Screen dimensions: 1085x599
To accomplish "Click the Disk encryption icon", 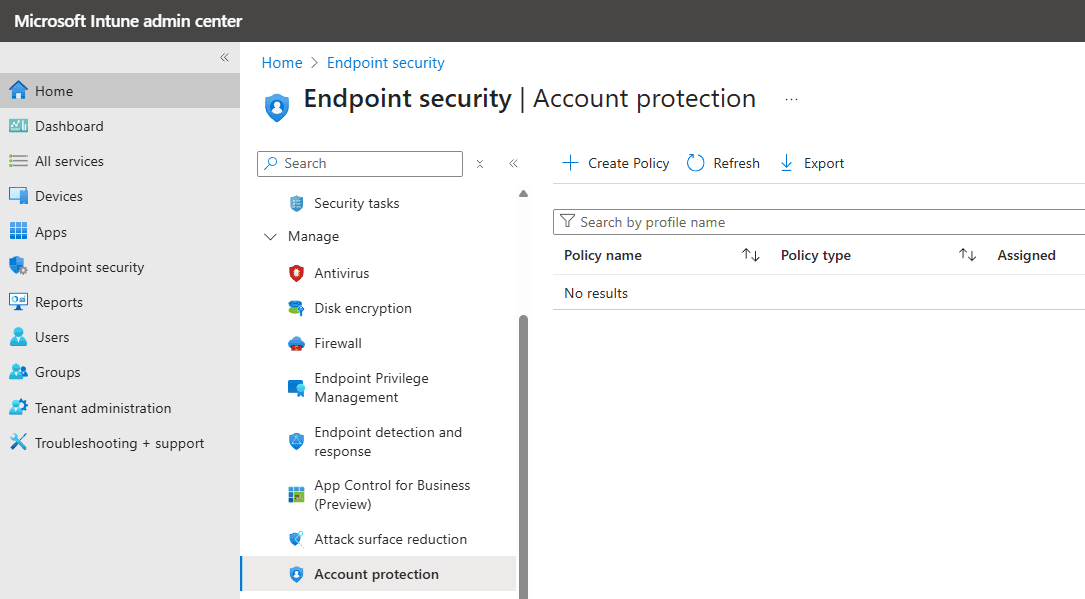I will point(296,308).
